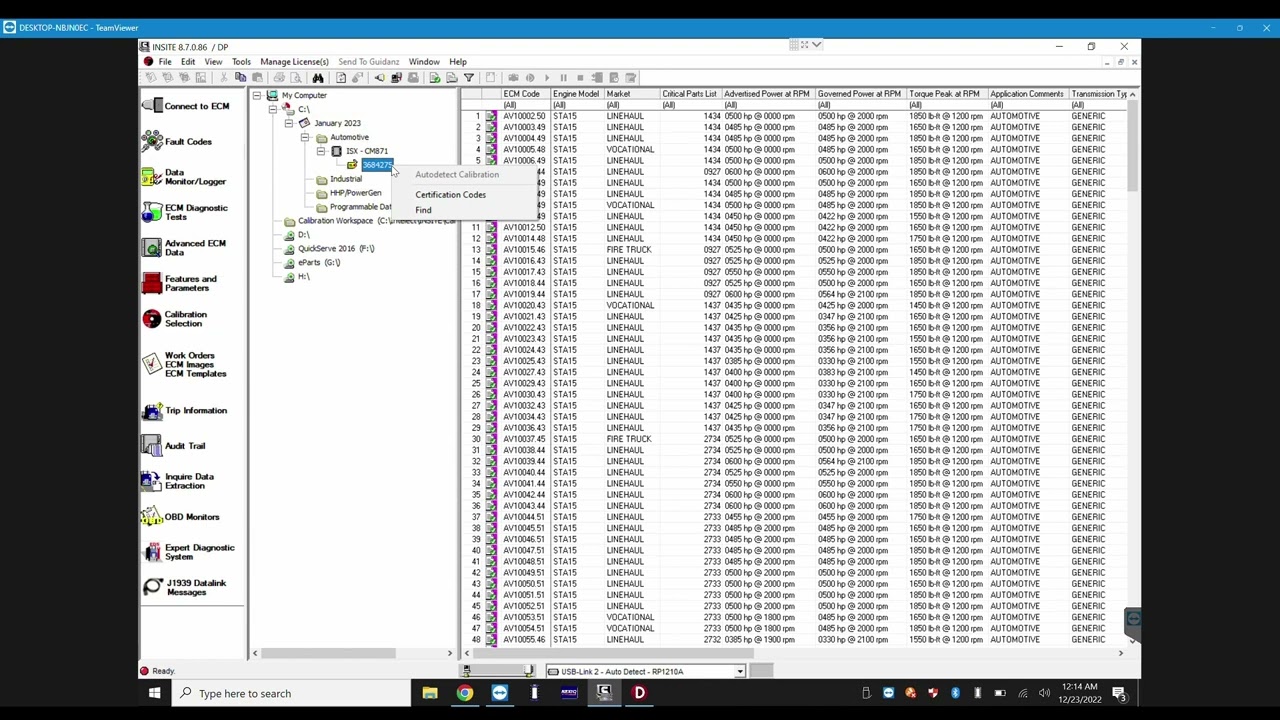Open the notification center icon
This screenshot has height=720, width=1280.
pos(1120,693)
